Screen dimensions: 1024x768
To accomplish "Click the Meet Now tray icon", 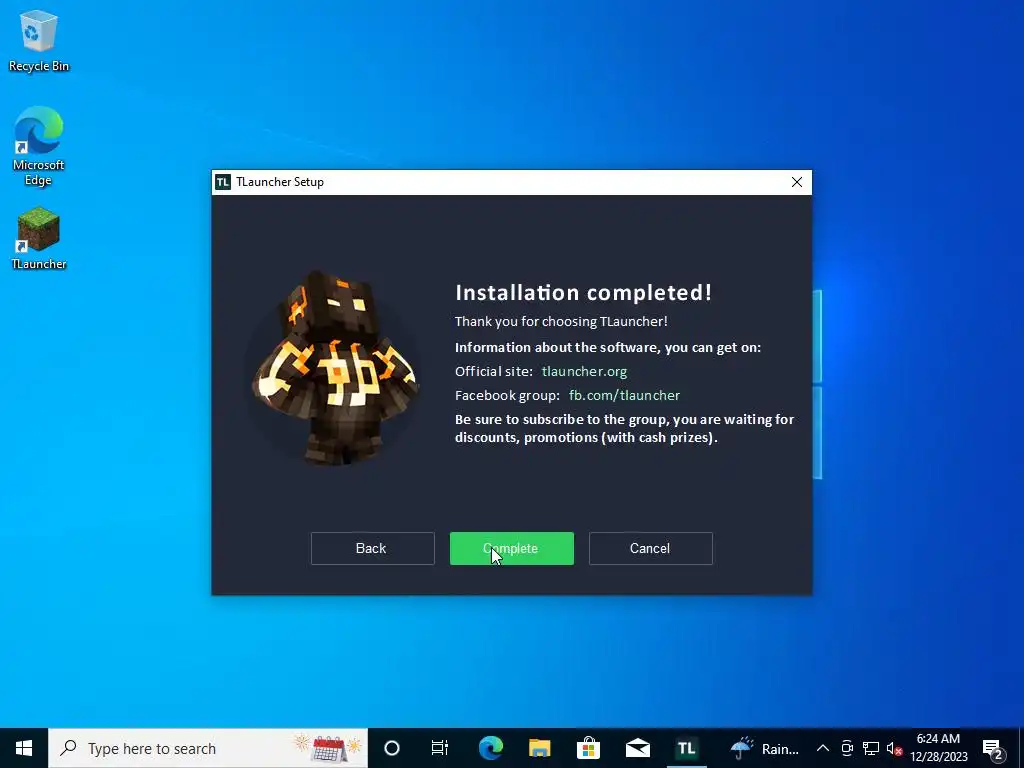I will (x=847, y=748).
